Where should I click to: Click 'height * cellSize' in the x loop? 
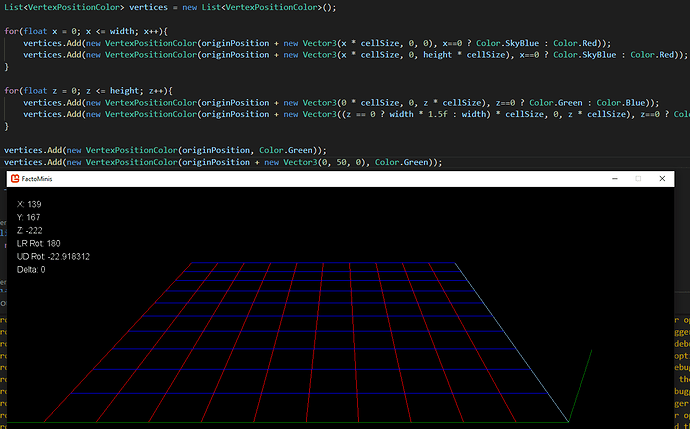(x=463, y=55)
